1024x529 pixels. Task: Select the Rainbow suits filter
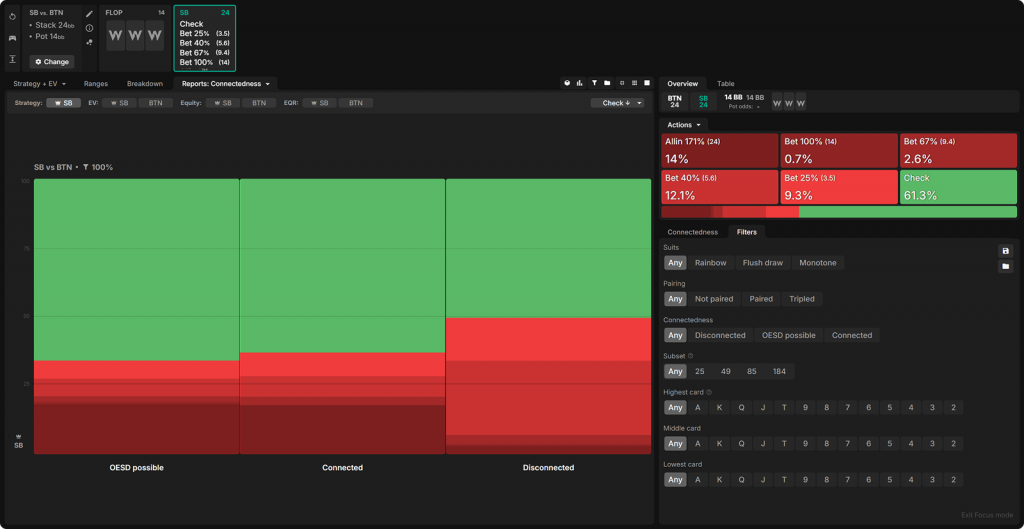tap(710, 263)
